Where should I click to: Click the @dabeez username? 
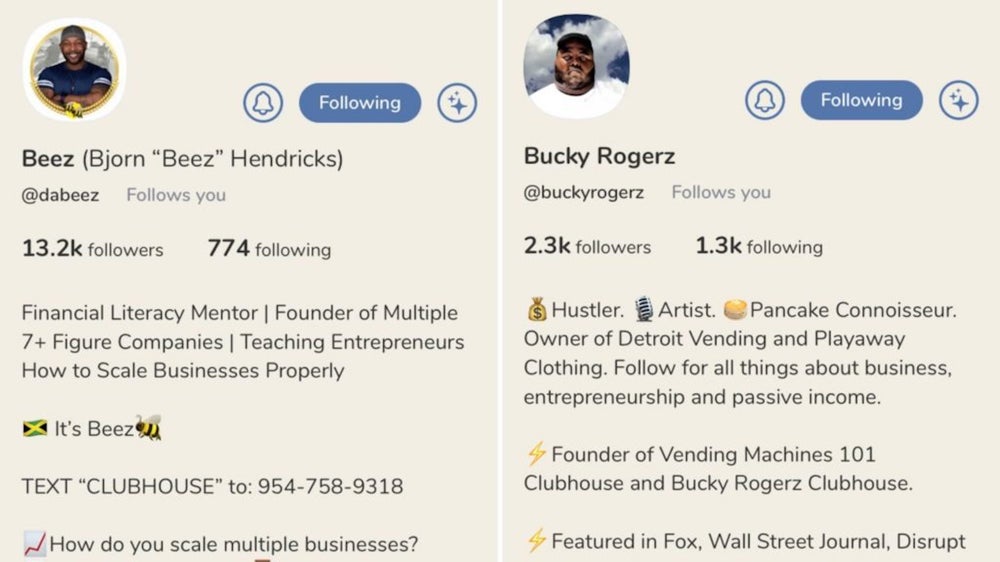tap(60, 195)
